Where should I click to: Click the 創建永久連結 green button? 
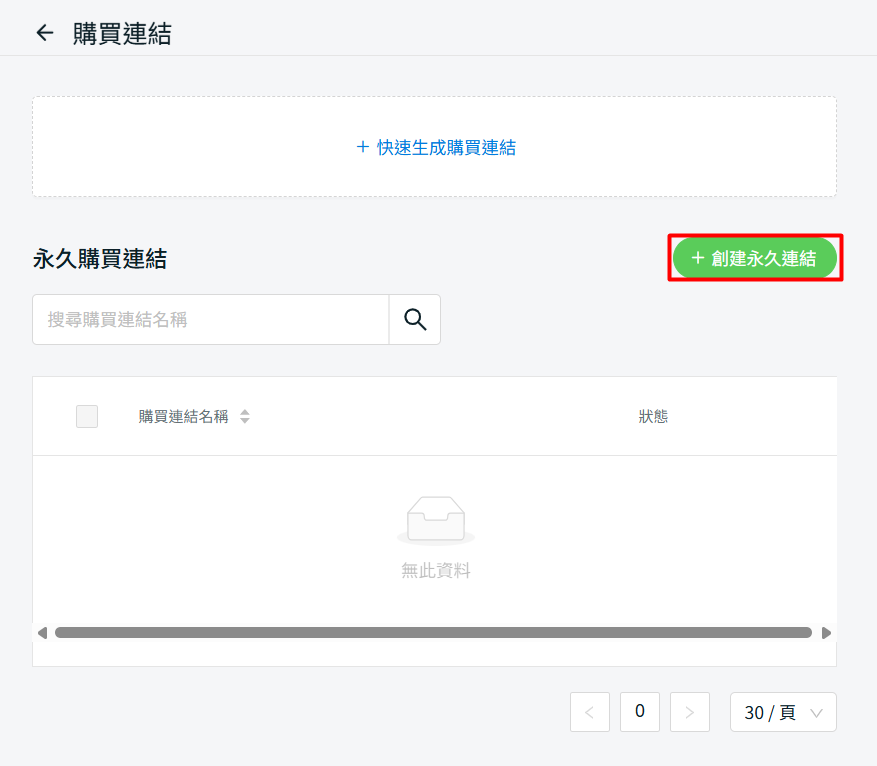pyautogui.click(x=755, y=258)
